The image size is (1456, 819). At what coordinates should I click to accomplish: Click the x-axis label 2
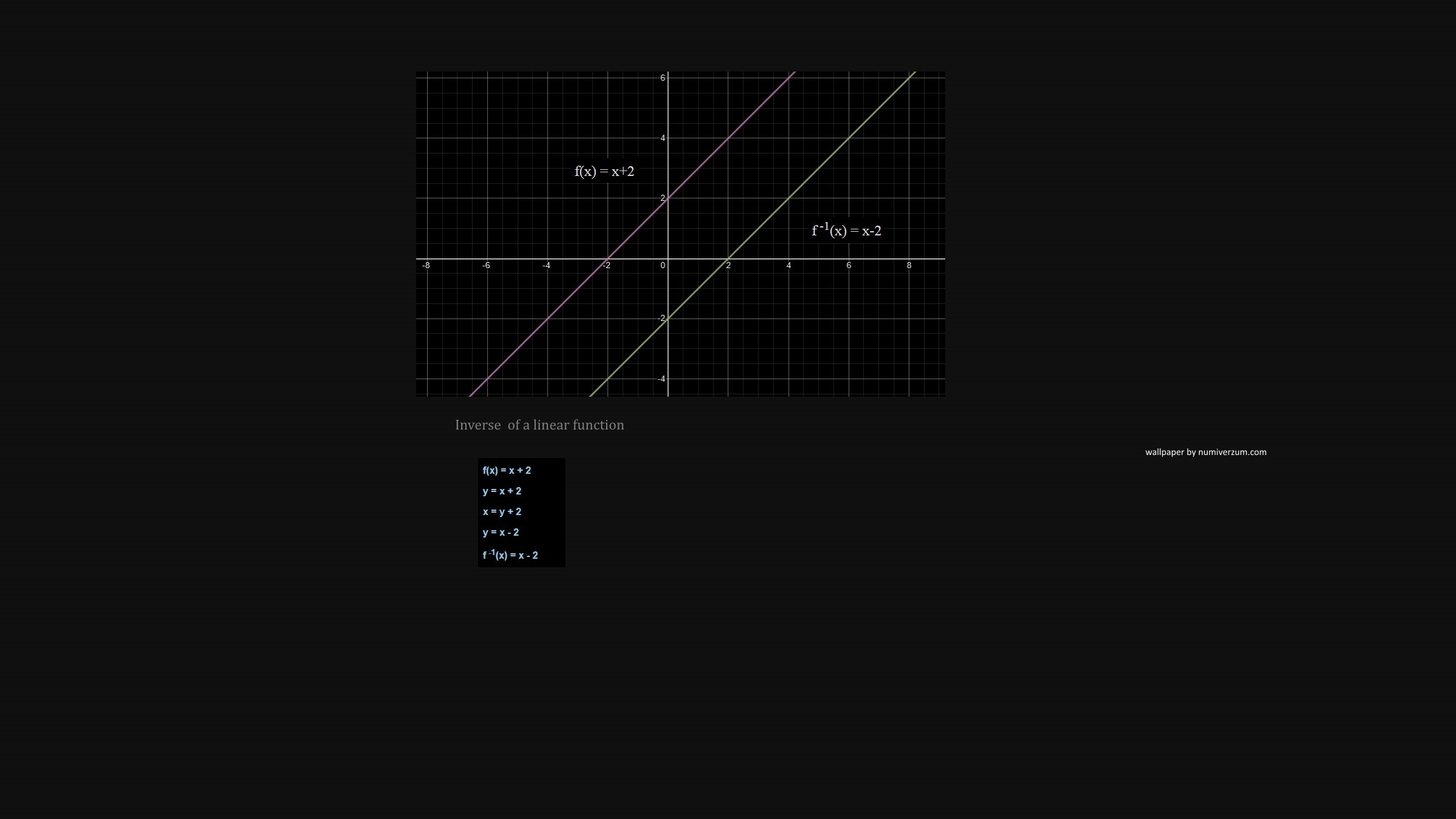pyautogui.click(x=729, y=266)
